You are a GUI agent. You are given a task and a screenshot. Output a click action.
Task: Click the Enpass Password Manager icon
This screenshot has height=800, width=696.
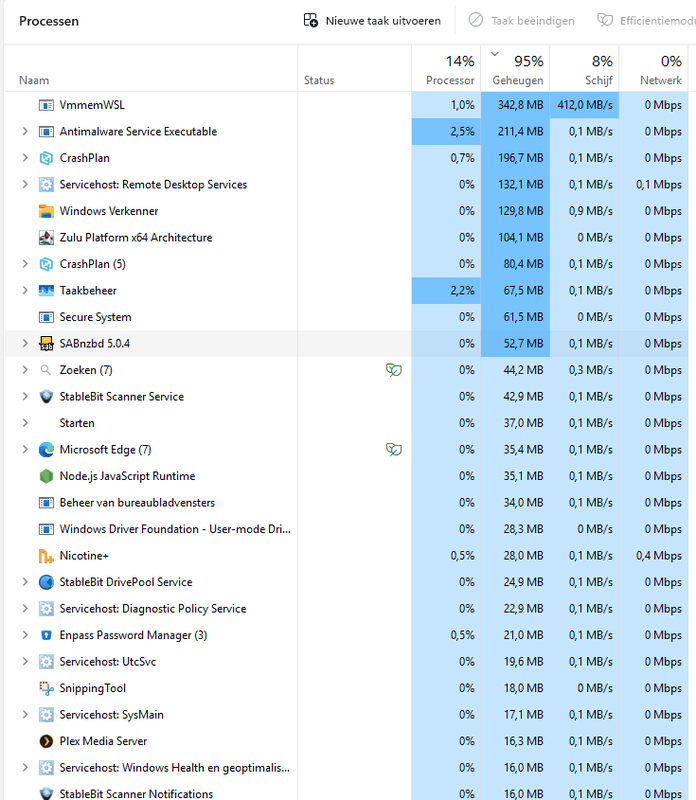46,635
